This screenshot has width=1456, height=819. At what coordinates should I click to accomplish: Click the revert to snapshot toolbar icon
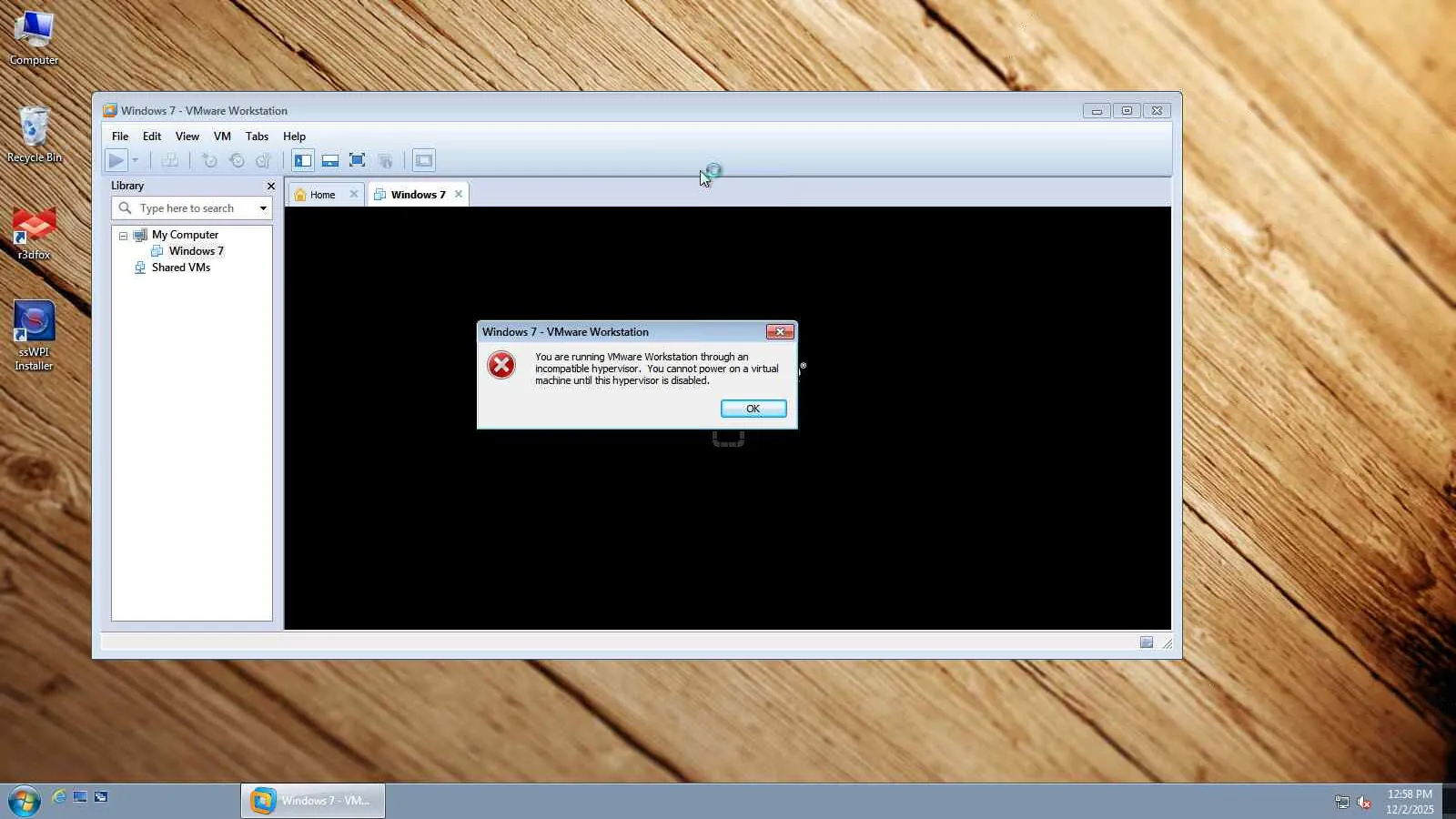237,161
